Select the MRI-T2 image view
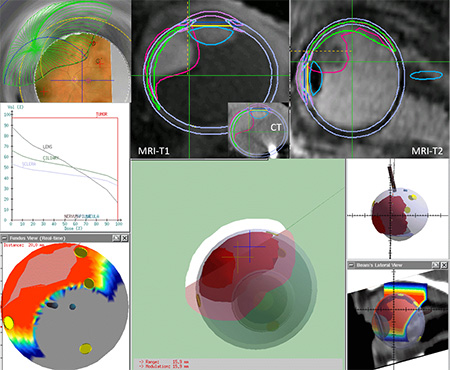450x370 pixels. pos(370,79)
